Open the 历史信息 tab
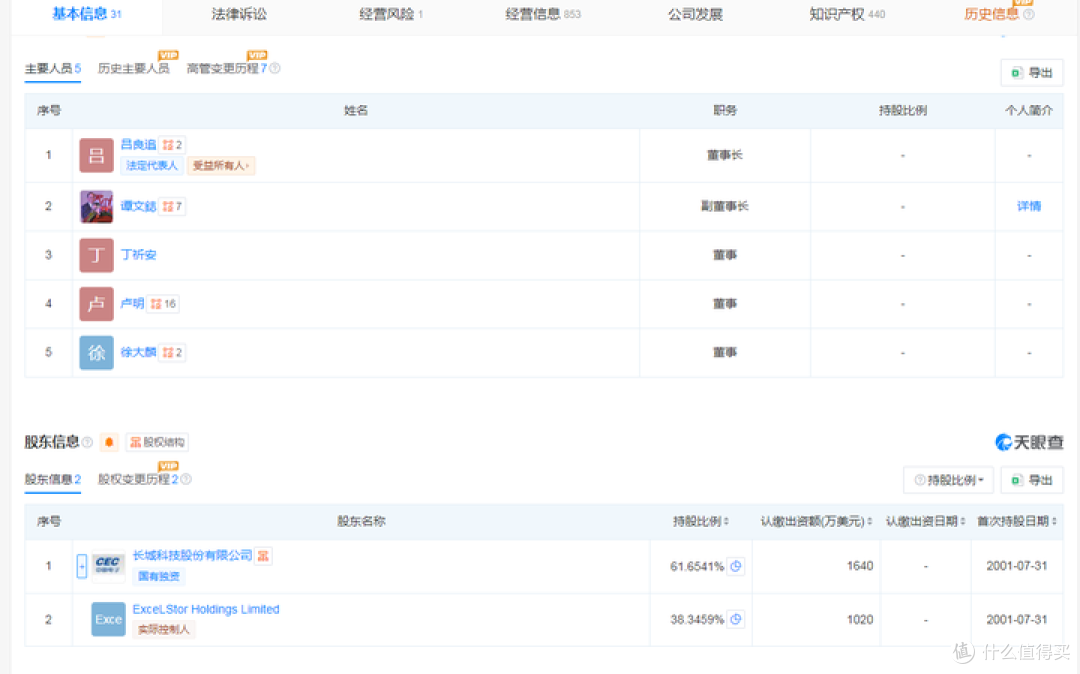This screenshot has width=1080, height=674. pos(991,14)
